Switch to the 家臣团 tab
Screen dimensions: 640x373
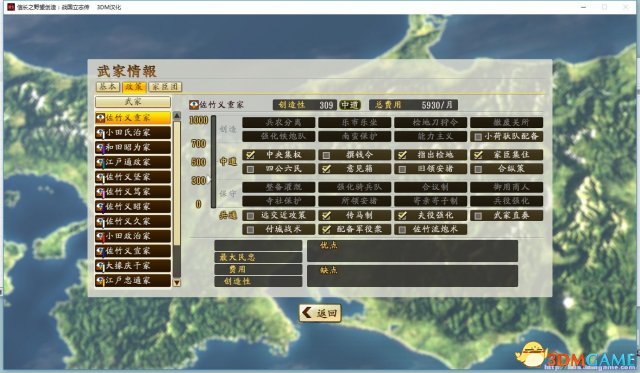(165, 87)
